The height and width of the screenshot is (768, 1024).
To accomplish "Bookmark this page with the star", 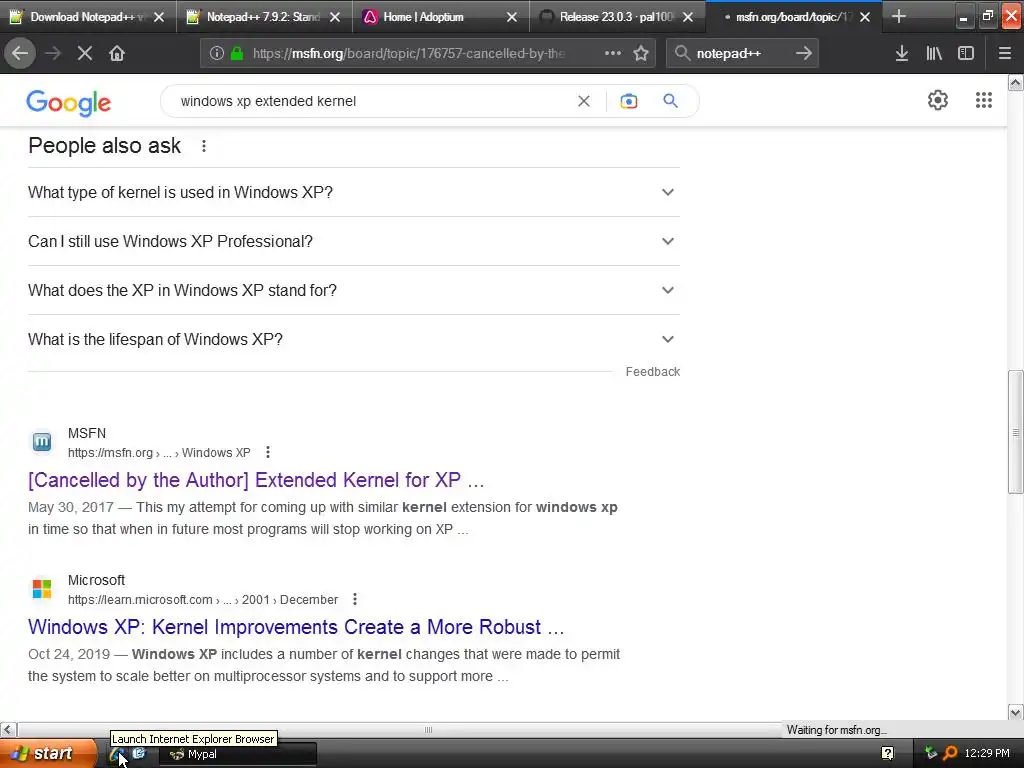I will point(641,54).
